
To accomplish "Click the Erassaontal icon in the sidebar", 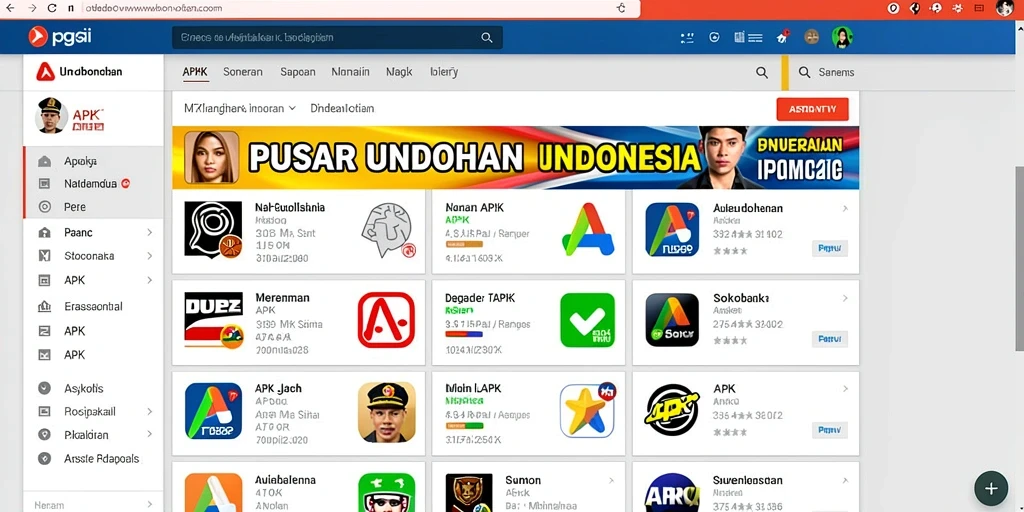I will (x=44, y=306).
